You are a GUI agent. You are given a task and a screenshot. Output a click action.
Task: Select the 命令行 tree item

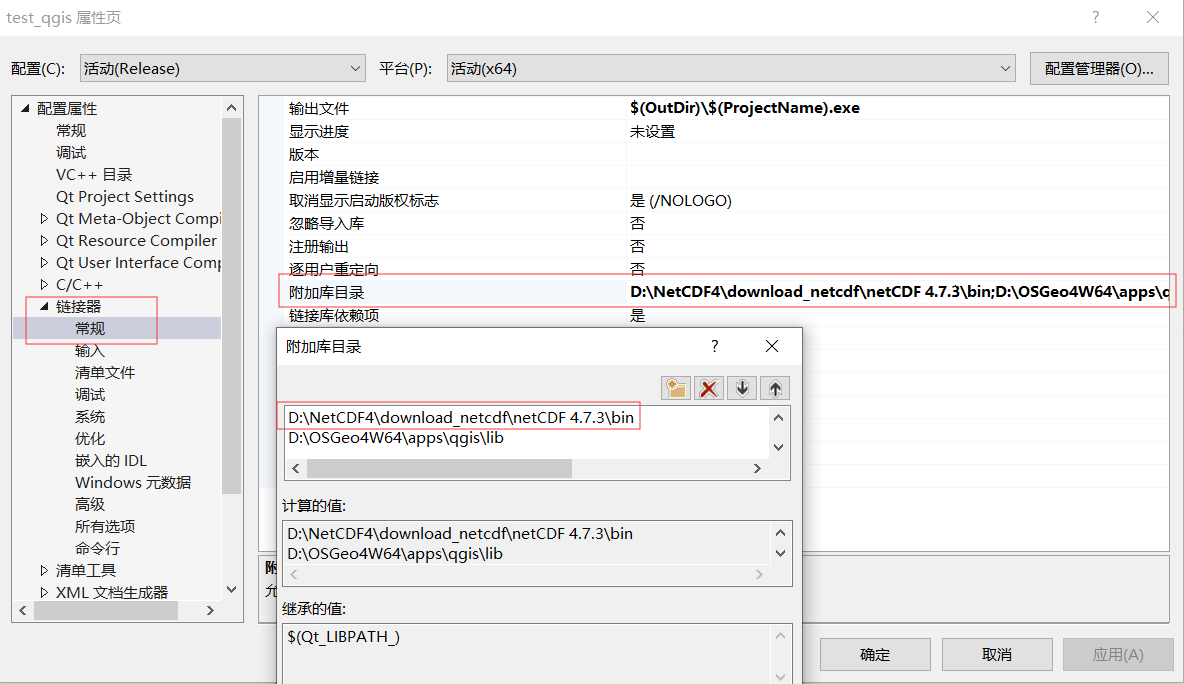(97, 548)
